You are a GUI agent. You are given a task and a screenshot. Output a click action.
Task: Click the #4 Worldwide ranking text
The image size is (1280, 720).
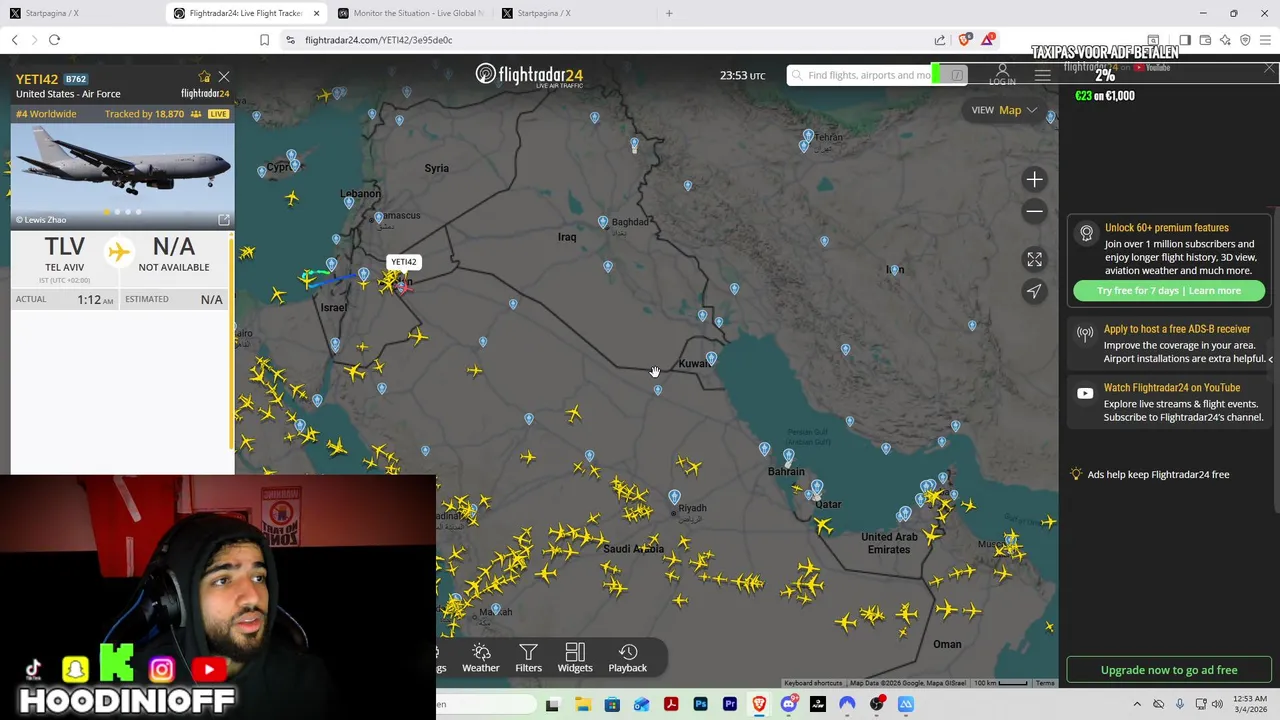(x=46, y=114)
